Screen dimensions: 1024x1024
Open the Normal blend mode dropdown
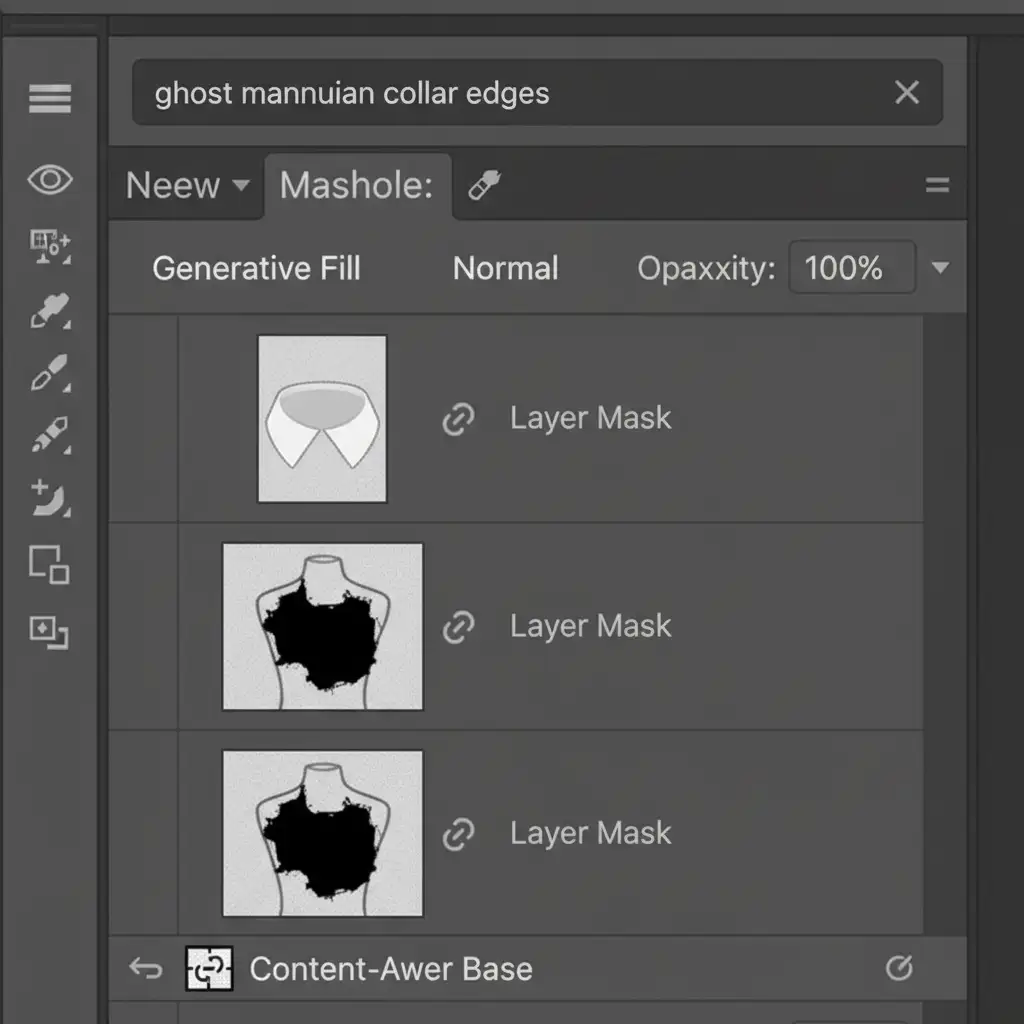click(x=505, y=268)
